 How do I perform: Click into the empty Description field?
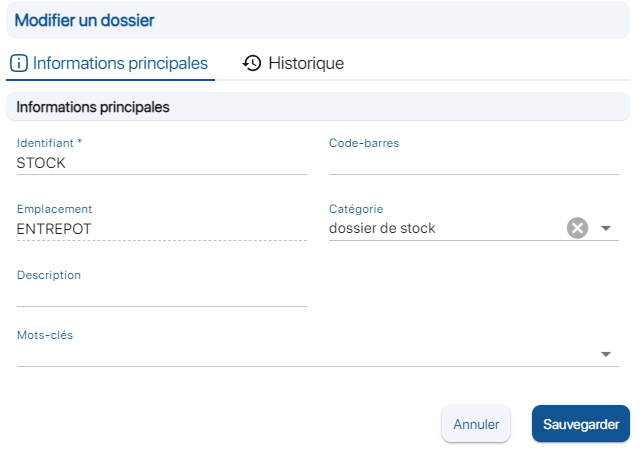click(x=161, y=295)
